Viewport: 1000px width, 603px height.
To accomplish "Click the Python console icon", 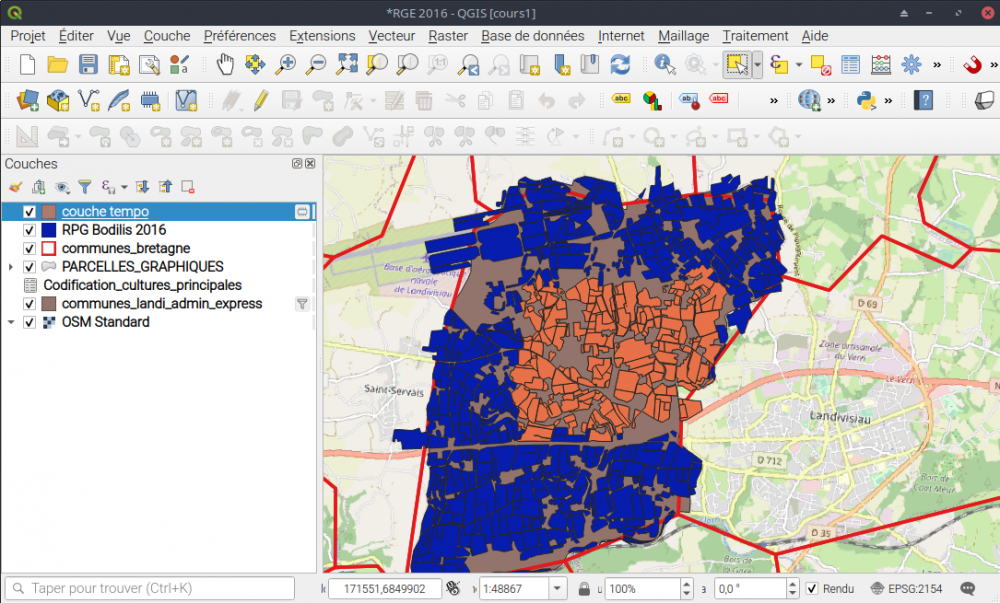I will [x=866, y=100].
